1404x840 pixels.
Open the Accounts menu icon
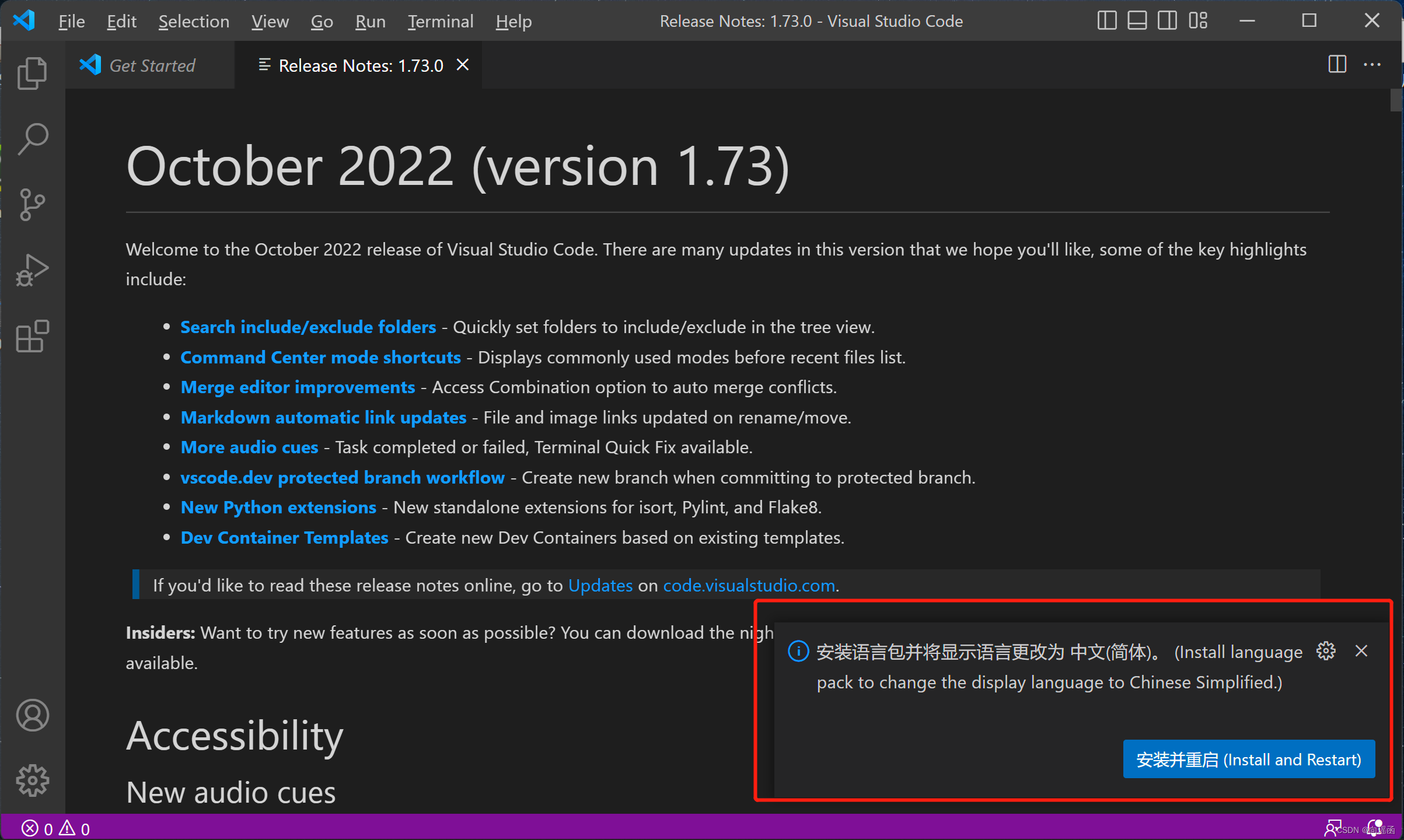32,715
